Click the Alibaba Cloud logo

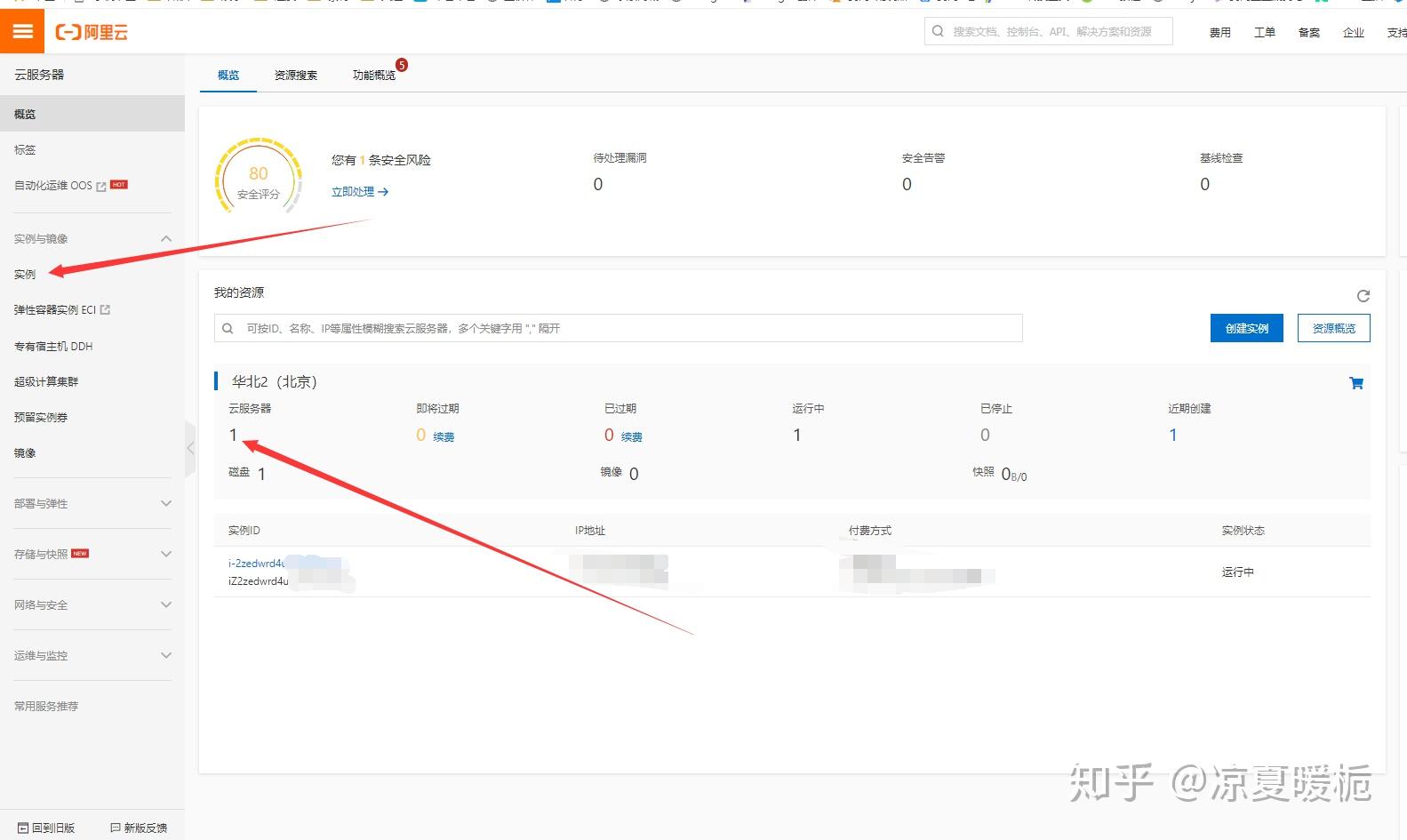click(92, 33)
